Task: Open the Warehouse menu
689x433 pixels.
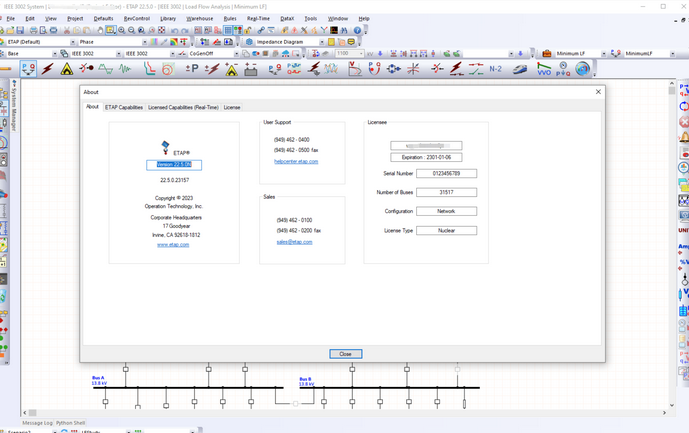Action: tap(199, 18)
